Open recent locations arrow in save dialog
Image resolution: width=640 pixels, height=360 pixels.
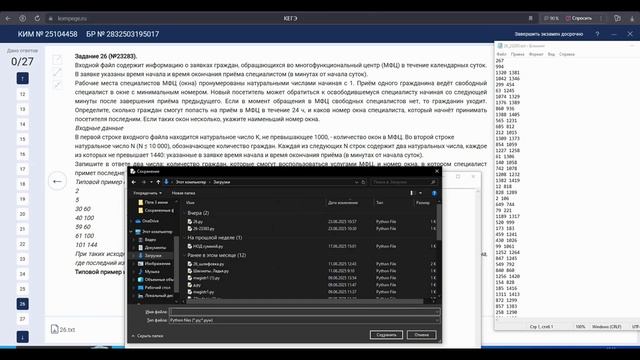(151, 182)
